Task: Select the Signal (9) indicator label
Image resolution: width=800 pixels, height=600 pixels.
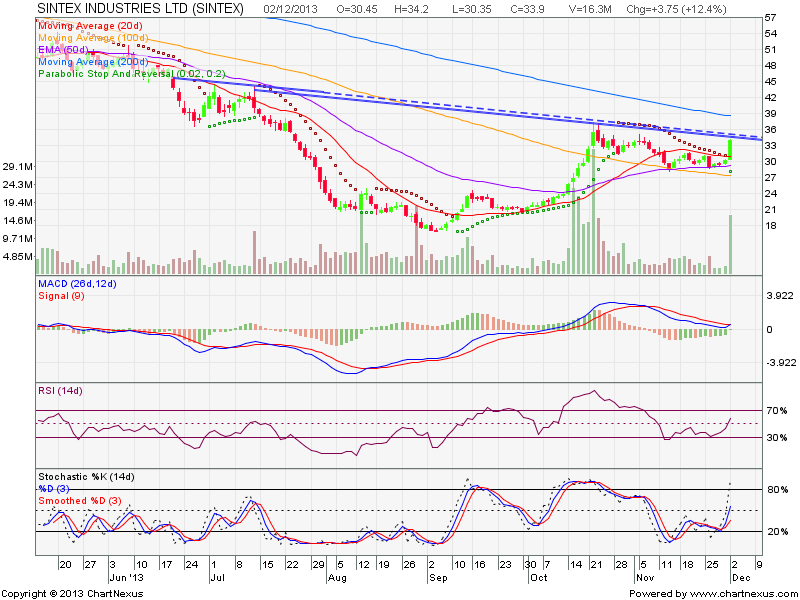Action: [x=61, y=296]
